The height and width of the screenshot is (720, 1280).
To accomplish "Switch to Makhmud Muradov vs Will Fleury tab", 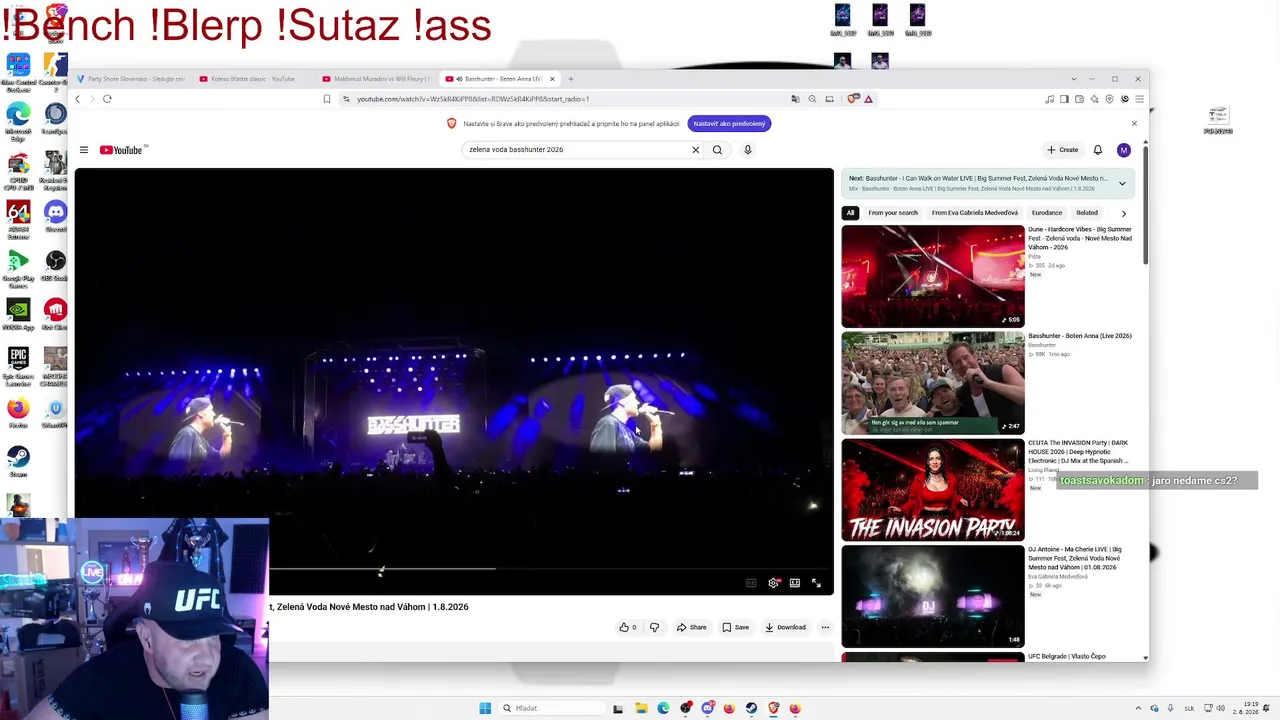I will [x=377, y=79].
